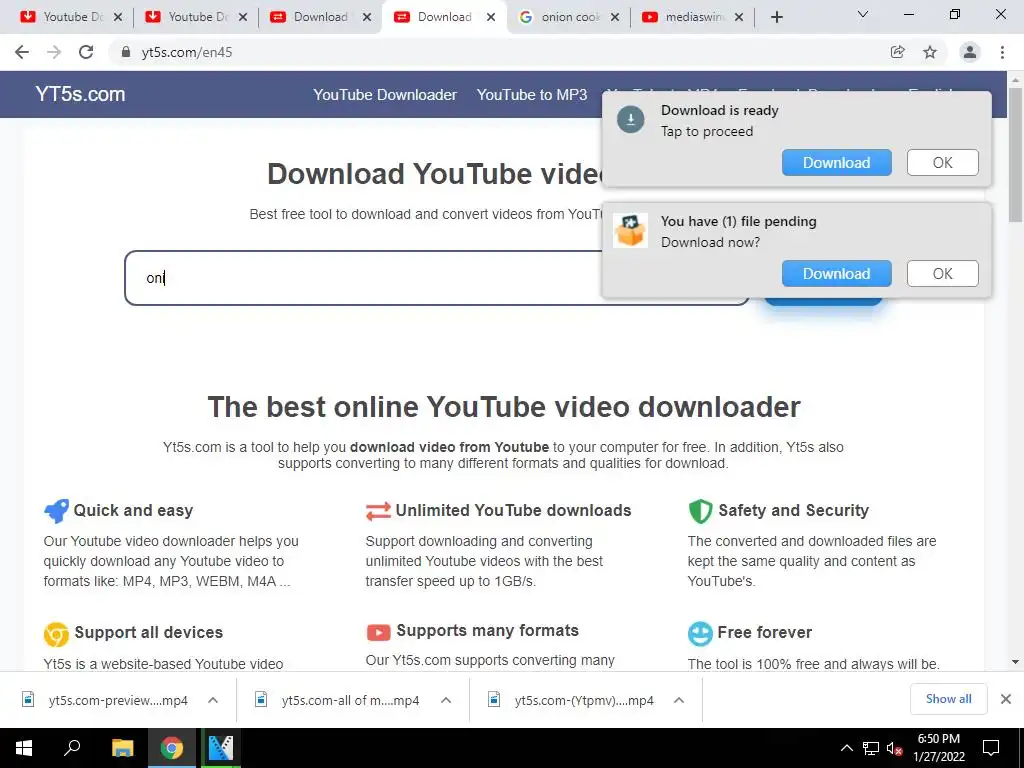The image size is (1024, 768).
Task: Open the Windows Start menu
Action: 24,748
